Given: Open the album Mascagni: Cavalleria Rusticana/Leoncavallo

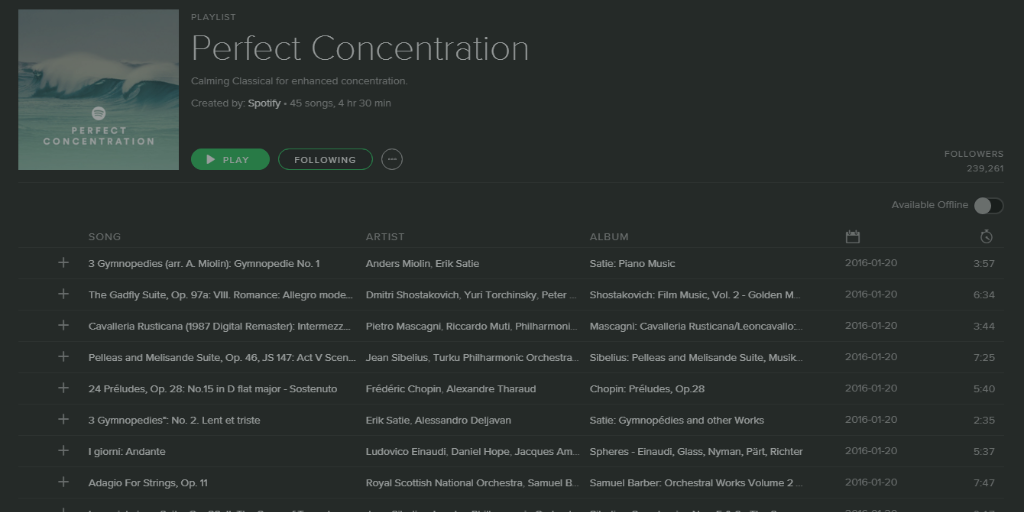Looking at the screenshot, I should (696, 327).
